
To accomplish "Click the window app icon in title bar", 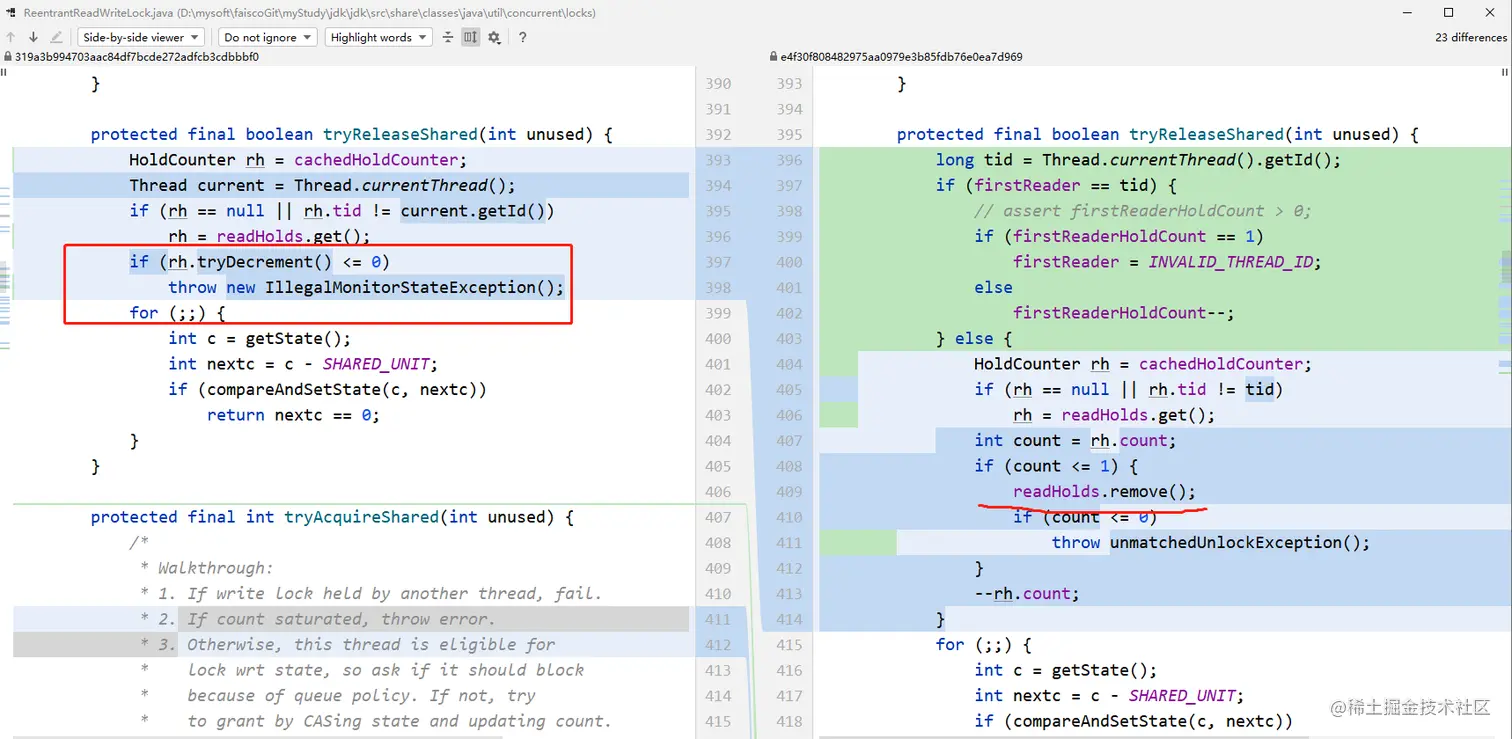I will click(x=11, y=13).
